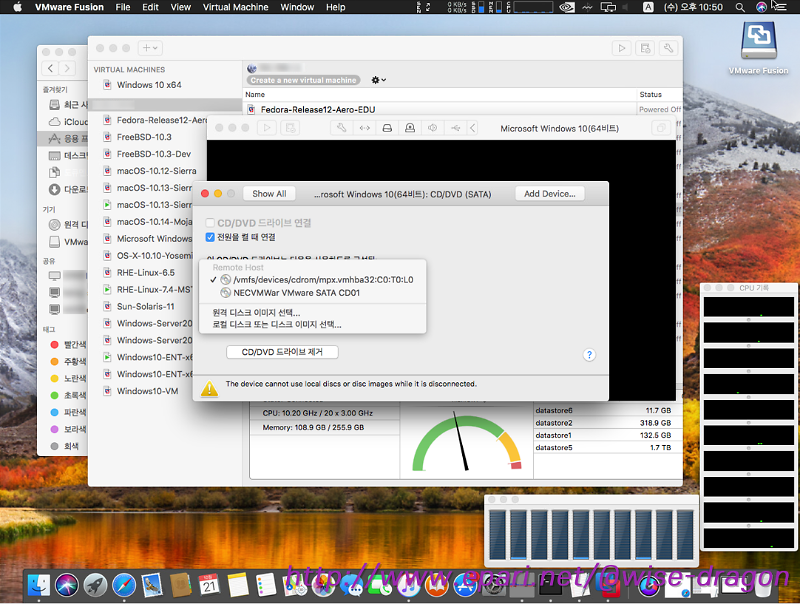Click the 빨간색 red tag in Finder

click(x=68, y=344)
